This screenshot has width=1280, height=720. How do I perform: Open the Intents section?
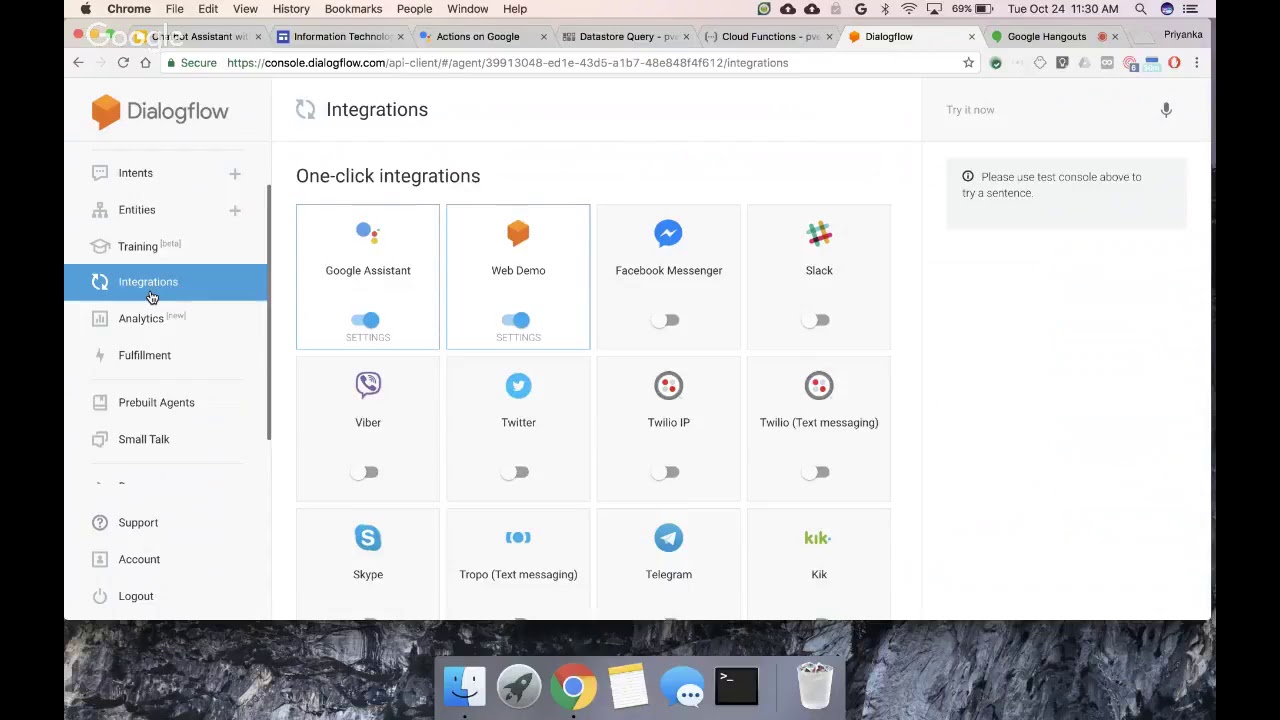click(135, 173)
